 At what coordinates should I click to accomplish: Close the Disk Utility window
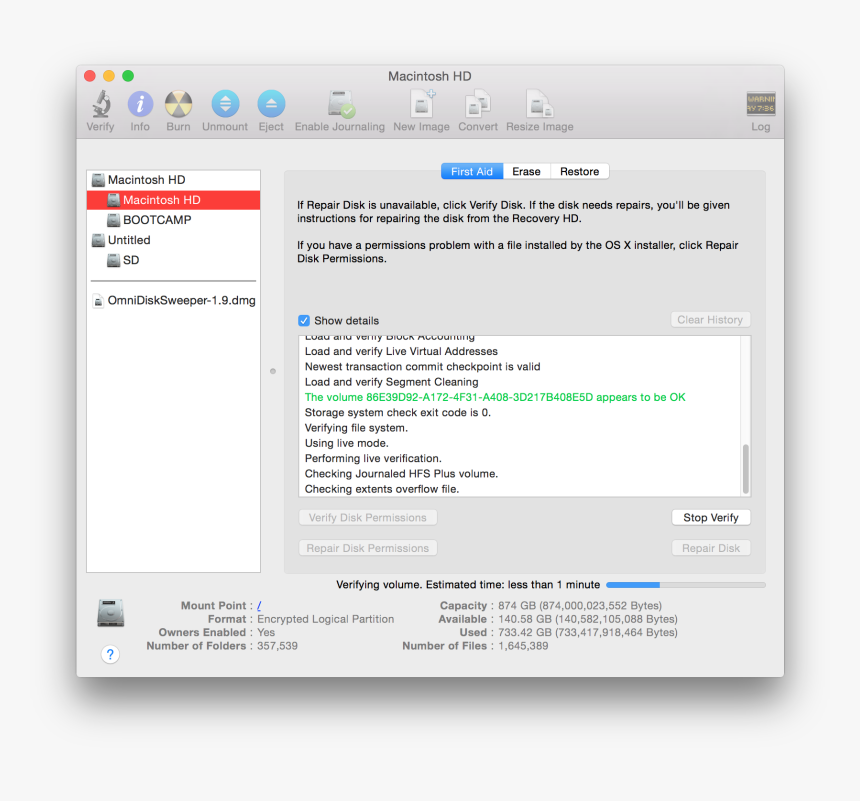(x=90, y=76)
